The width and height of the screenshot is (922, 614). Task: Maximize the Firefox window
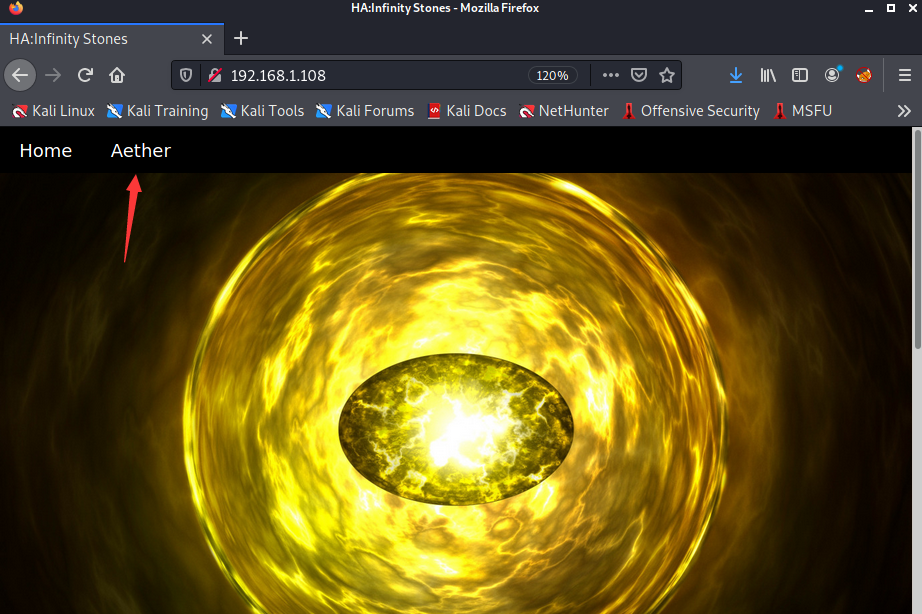pyautogui.click(x=891, y=8)
